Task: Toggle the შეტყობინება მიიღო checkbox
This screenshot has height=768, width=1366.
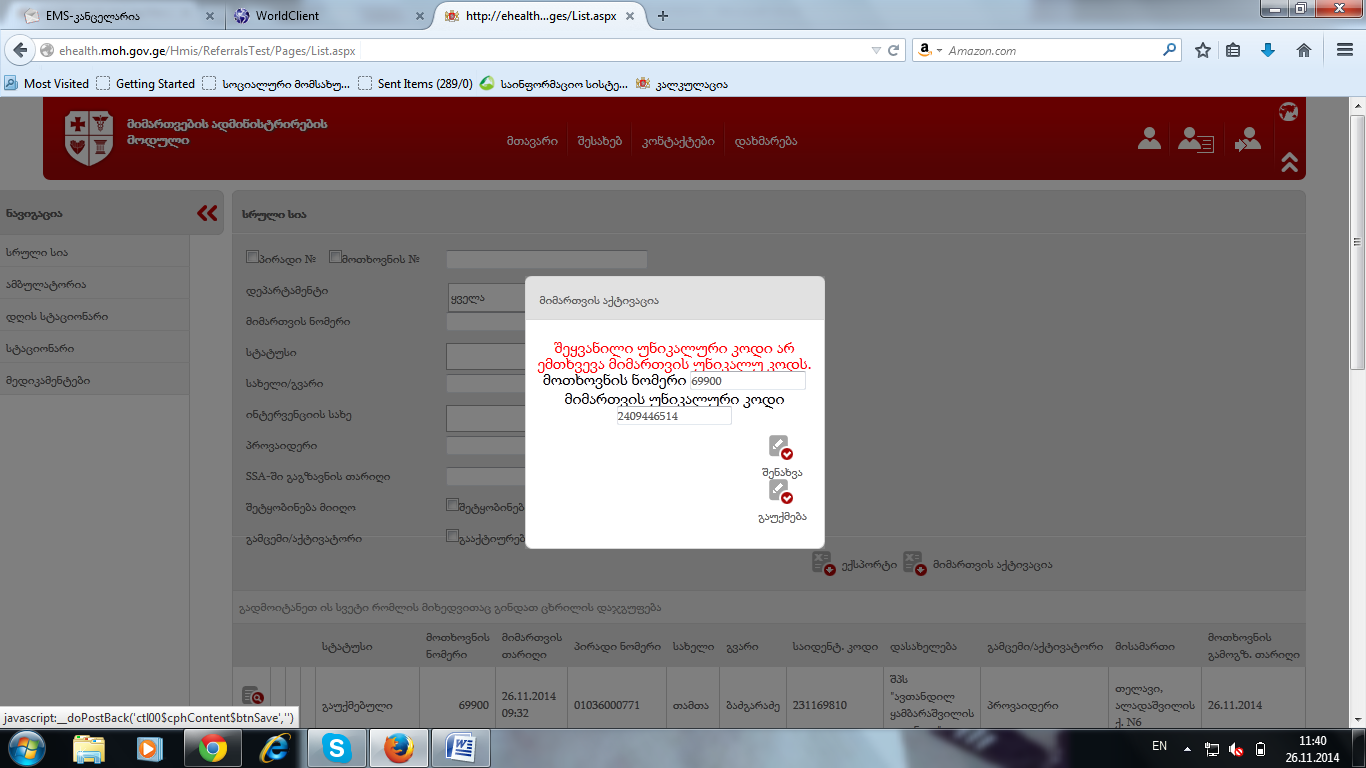Action: 453,506
